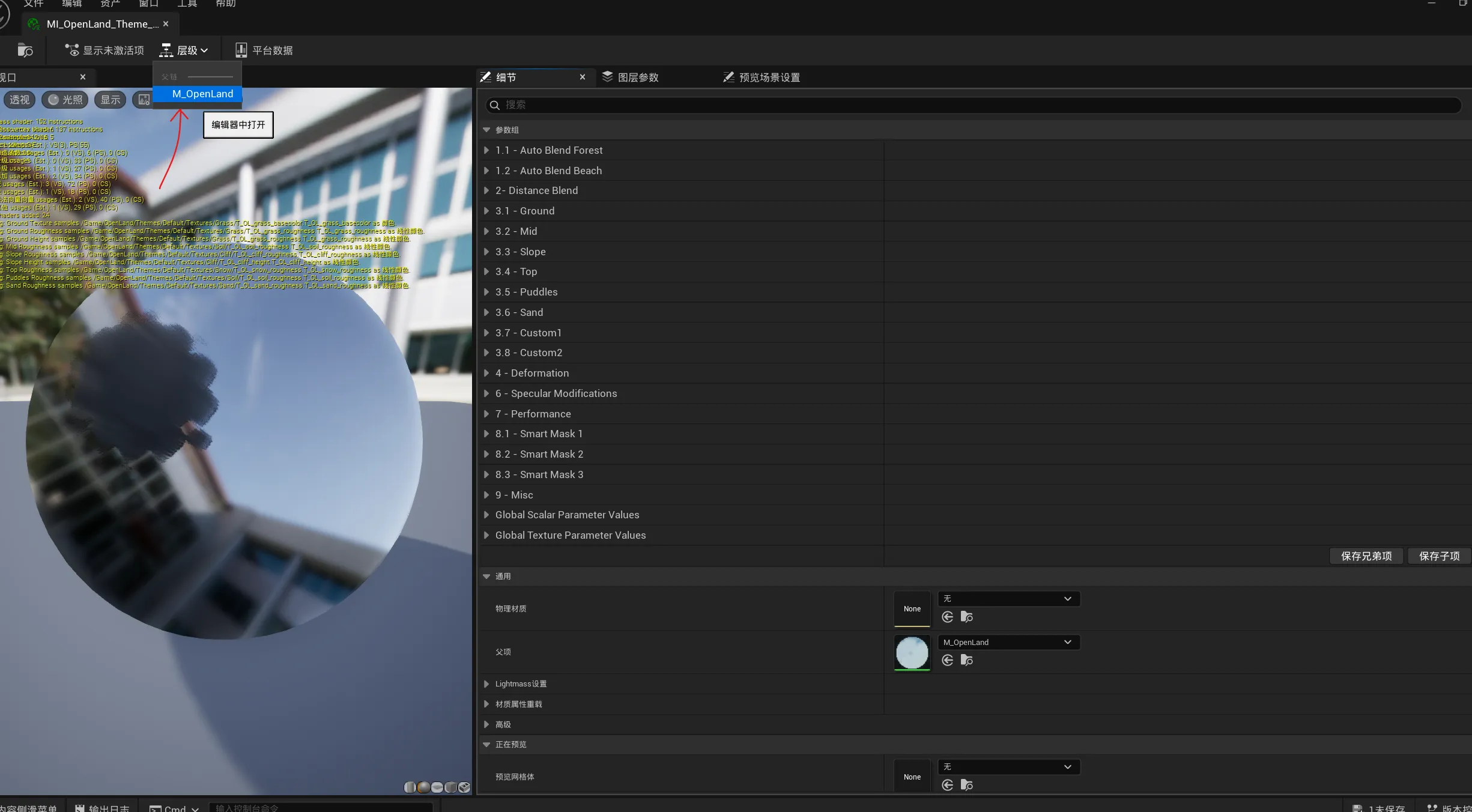Click the M_OpenLand parent material thumbnail

(912, 652)
